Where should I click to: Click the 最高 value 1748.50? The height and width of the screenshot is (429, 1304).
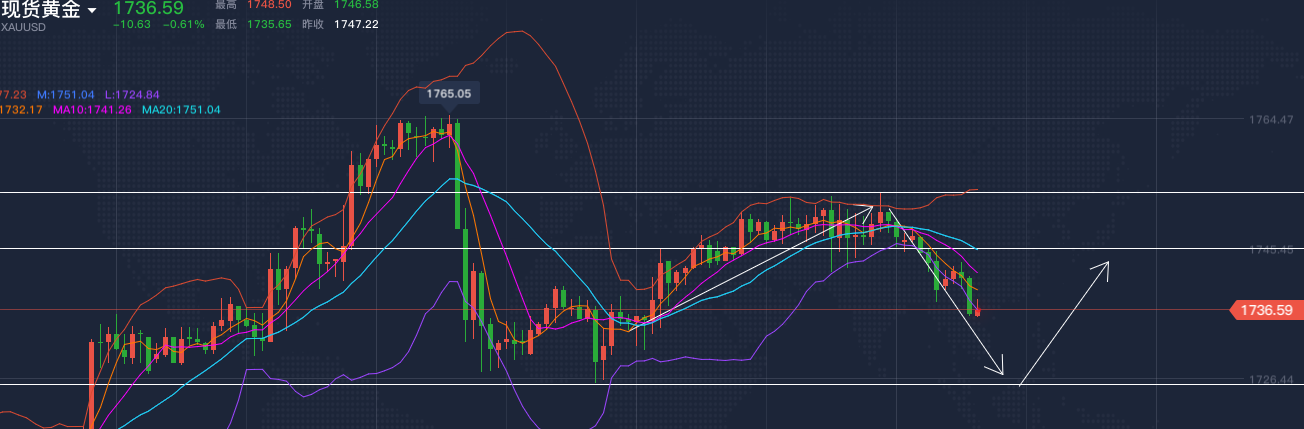pos(270,6)
